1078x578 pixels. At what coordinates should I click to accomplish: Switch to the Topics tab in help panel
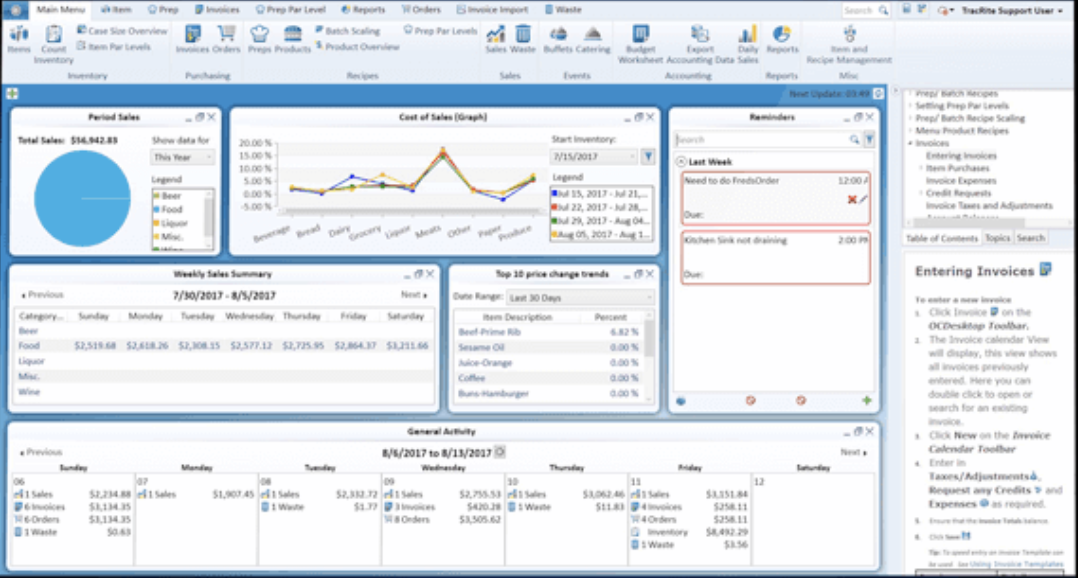coord(999,237)
